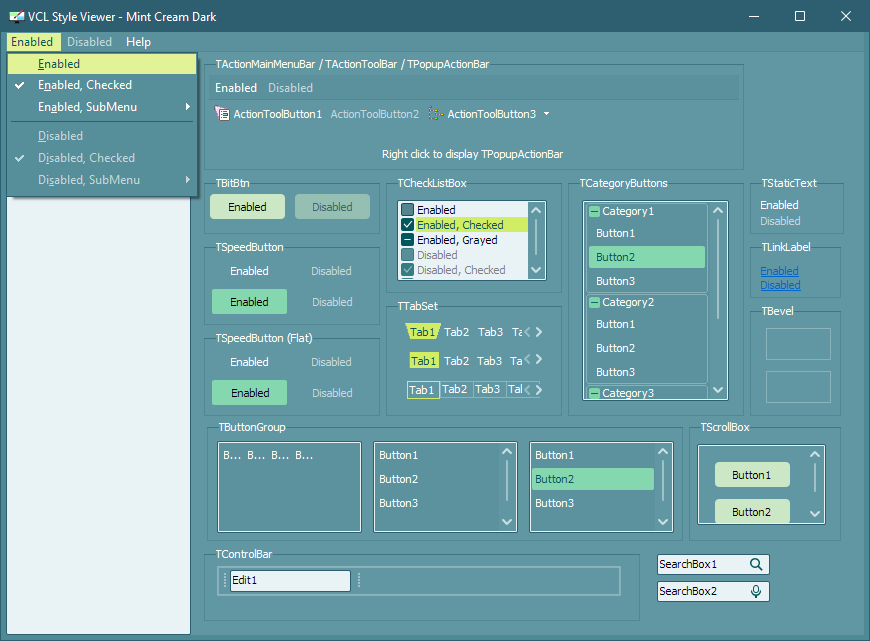This screenshot has height=641, width=870.
Task: Click Button2 in the scroll box
Action: tap(752, 511)
